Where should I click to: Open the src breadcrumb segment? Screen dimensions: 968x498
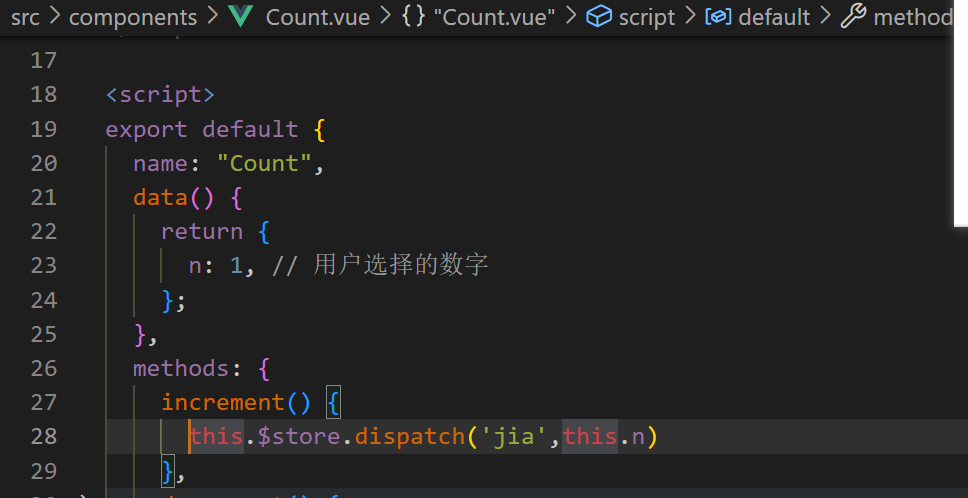tap(25, 17)
